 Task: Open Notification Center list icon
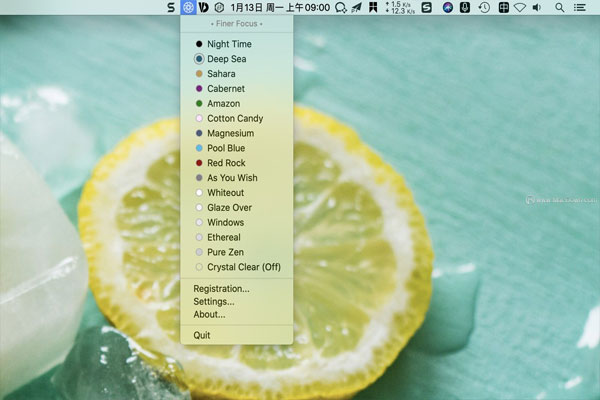580,8
